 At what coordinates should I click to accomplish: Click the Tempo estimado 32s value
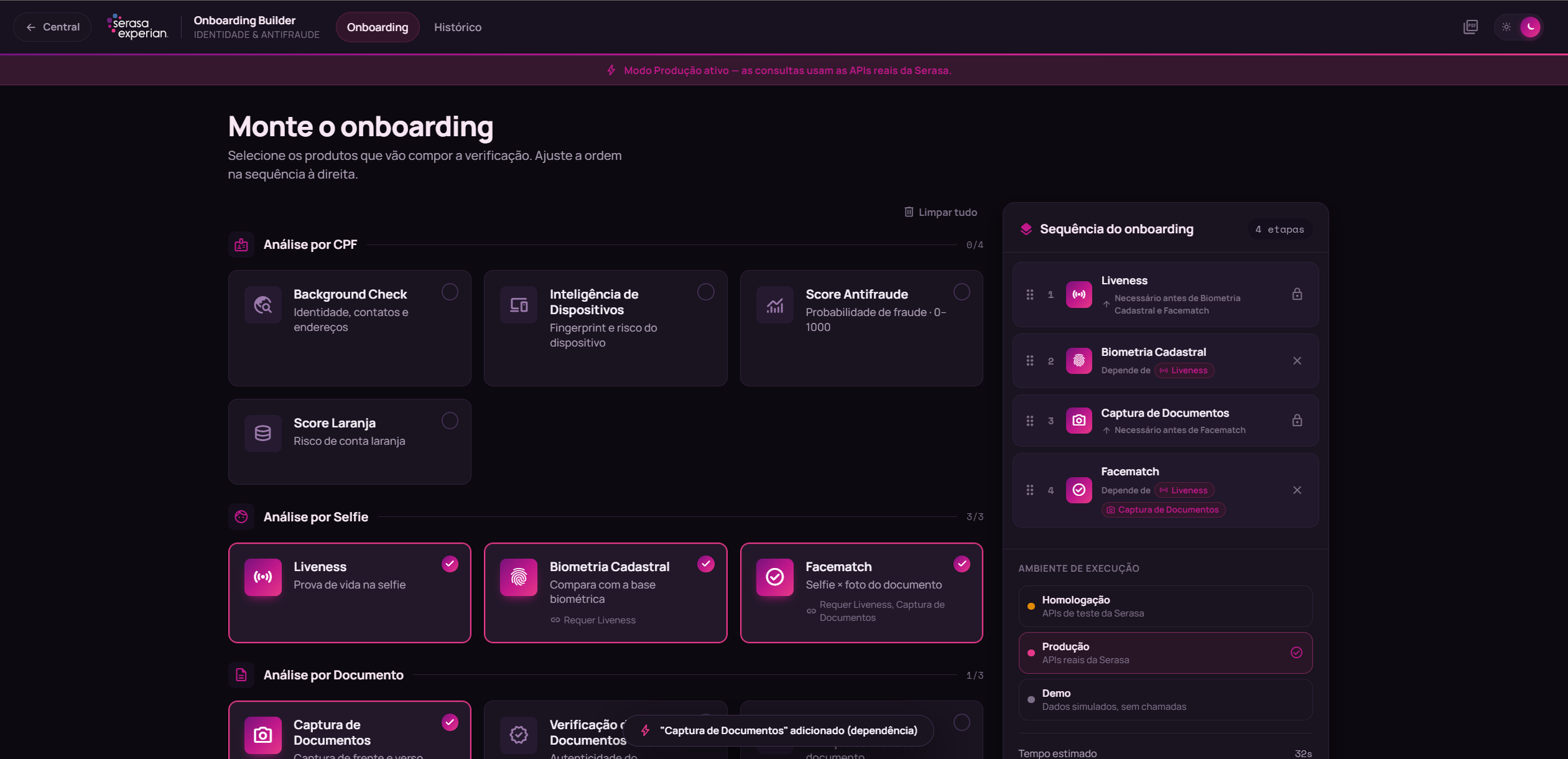(1303, 753)
